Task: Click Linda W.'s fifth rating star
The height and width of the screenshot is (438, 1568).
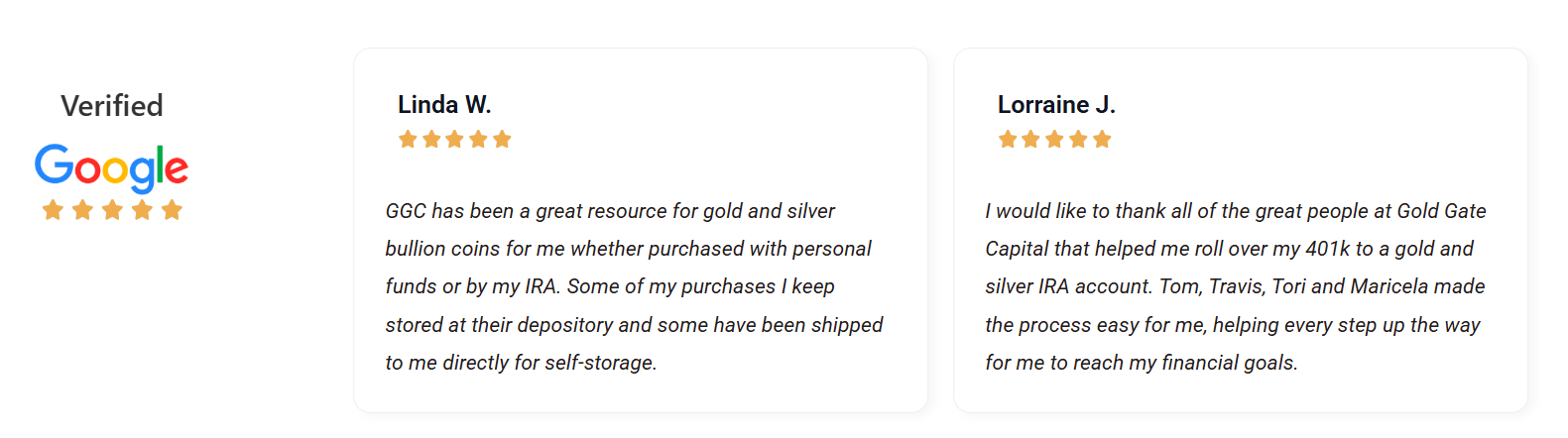Action: [502, 140]
